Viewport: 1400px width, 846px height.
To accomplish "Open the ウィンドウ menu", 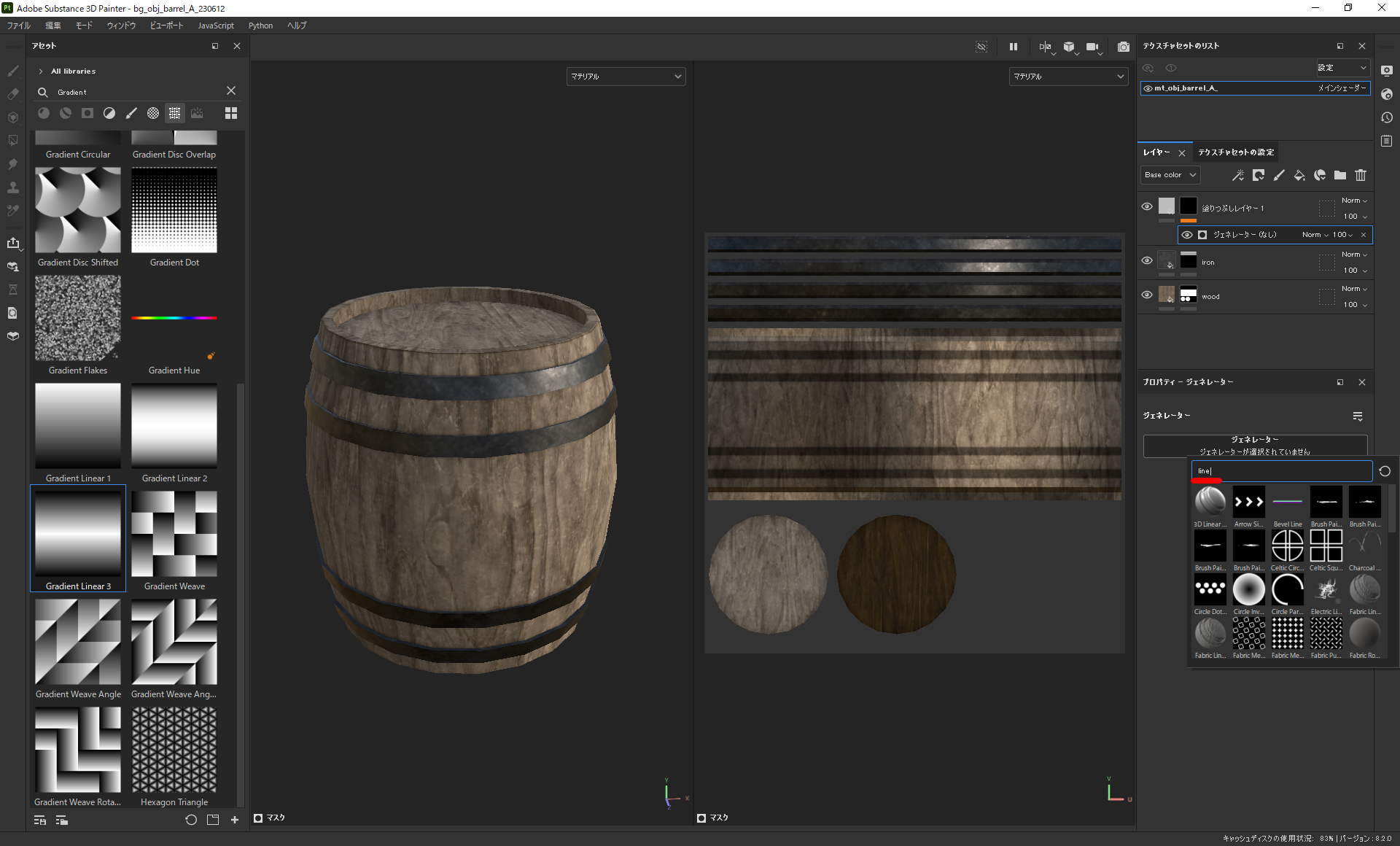I will point(121,26).
